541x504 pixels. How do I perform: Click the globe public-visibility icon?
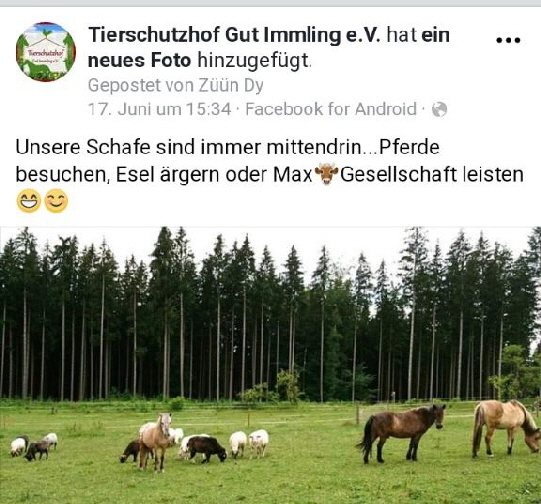pos(440,110)
